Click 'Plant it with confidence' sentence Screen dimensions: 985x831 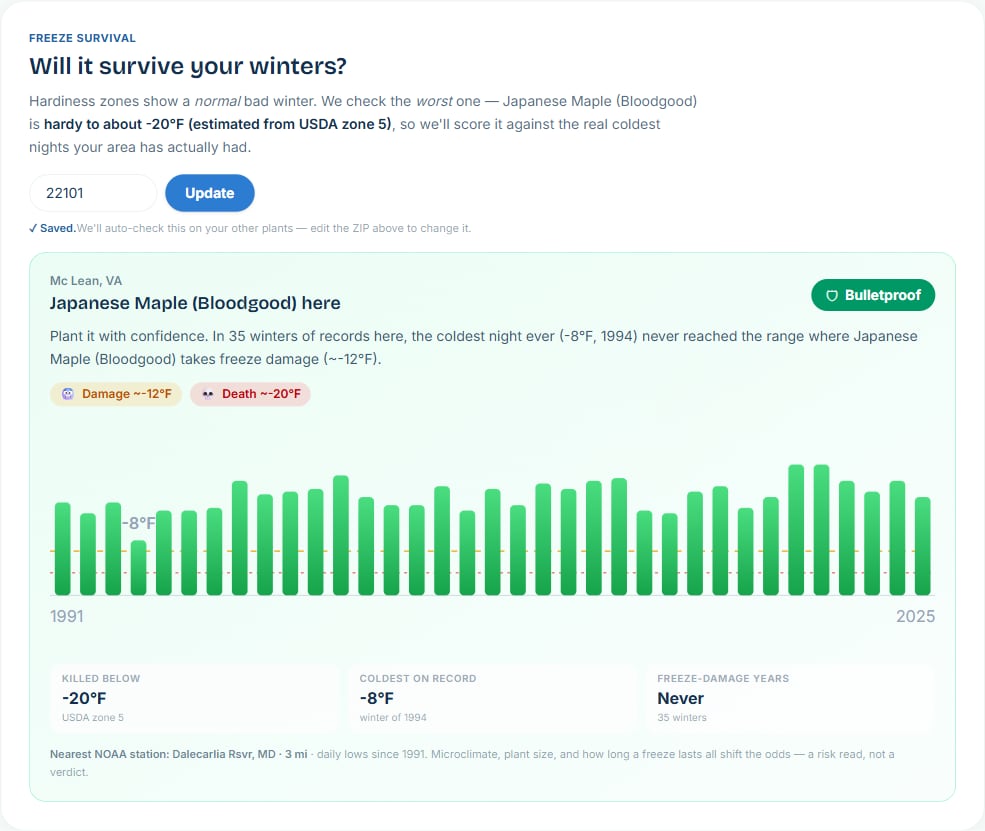(129, 336)
